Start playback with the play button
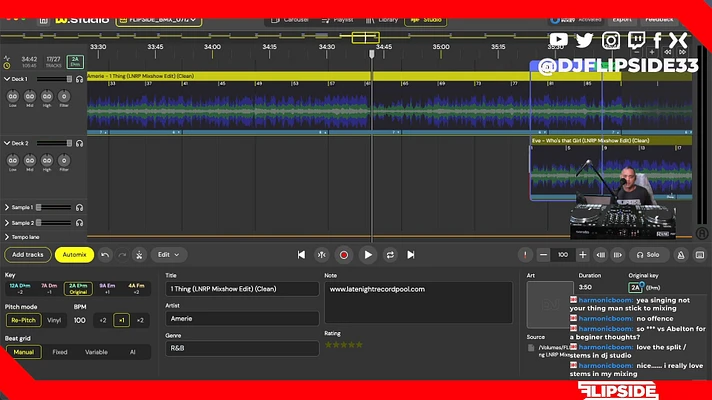Viewport: 712px width, 400px height. [x=368, y=255]
